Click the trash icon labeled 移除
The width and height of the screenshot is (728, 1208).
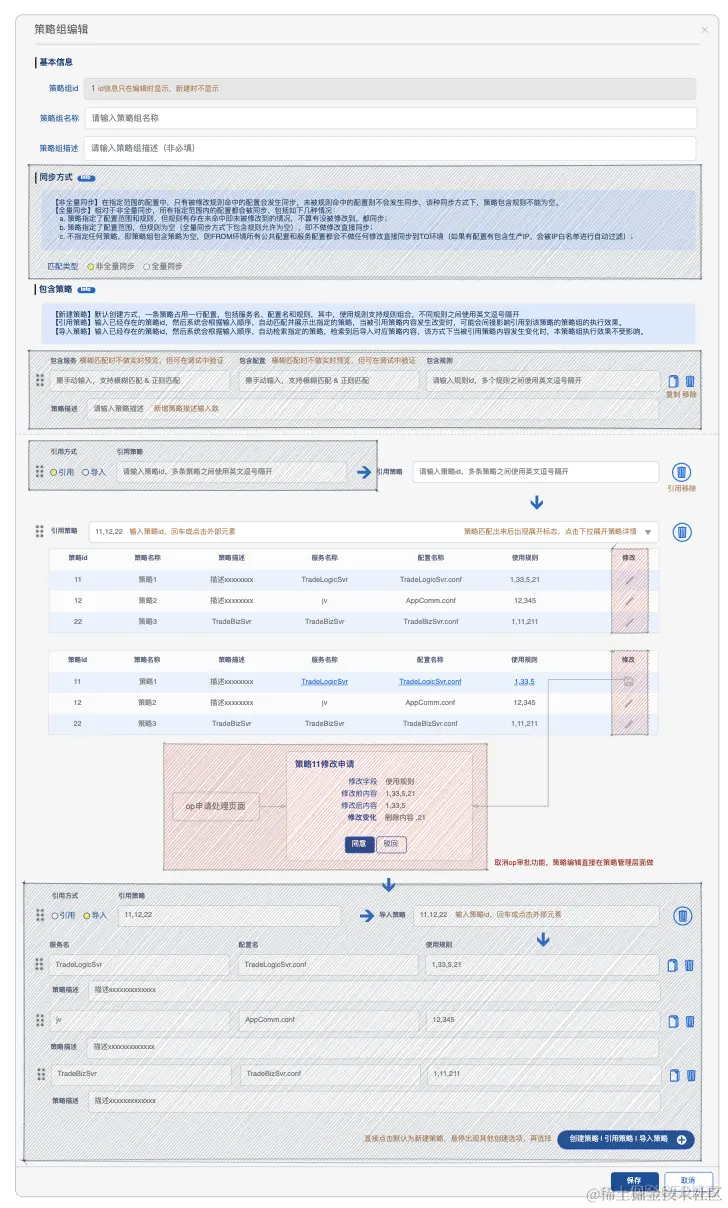(x=690, y=381)
